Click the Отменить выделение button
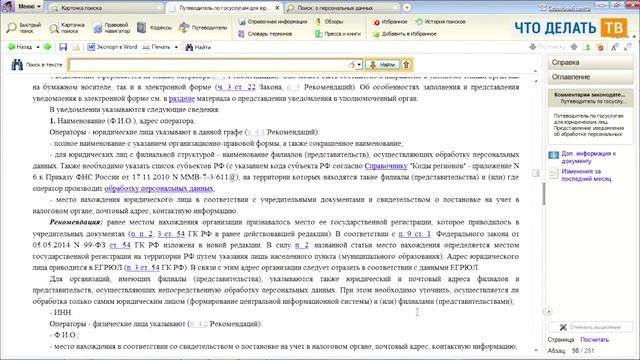 tap(590, 327)
